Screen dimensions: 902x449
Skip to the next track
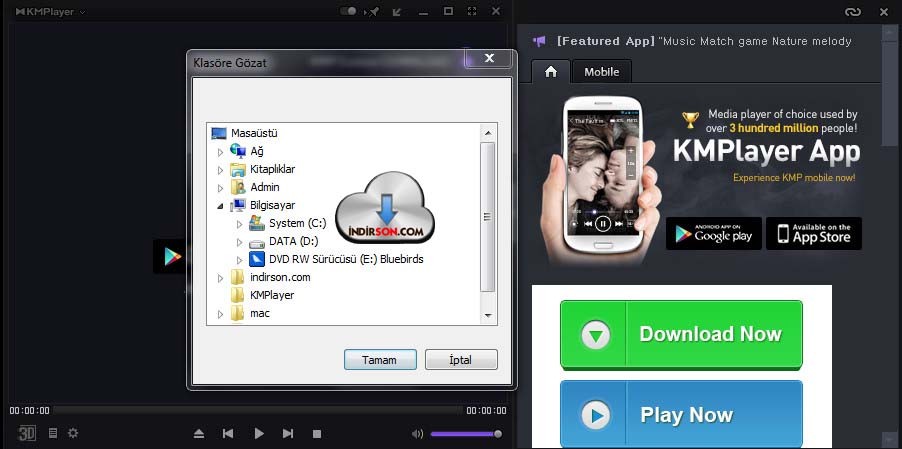click(288, 433)
